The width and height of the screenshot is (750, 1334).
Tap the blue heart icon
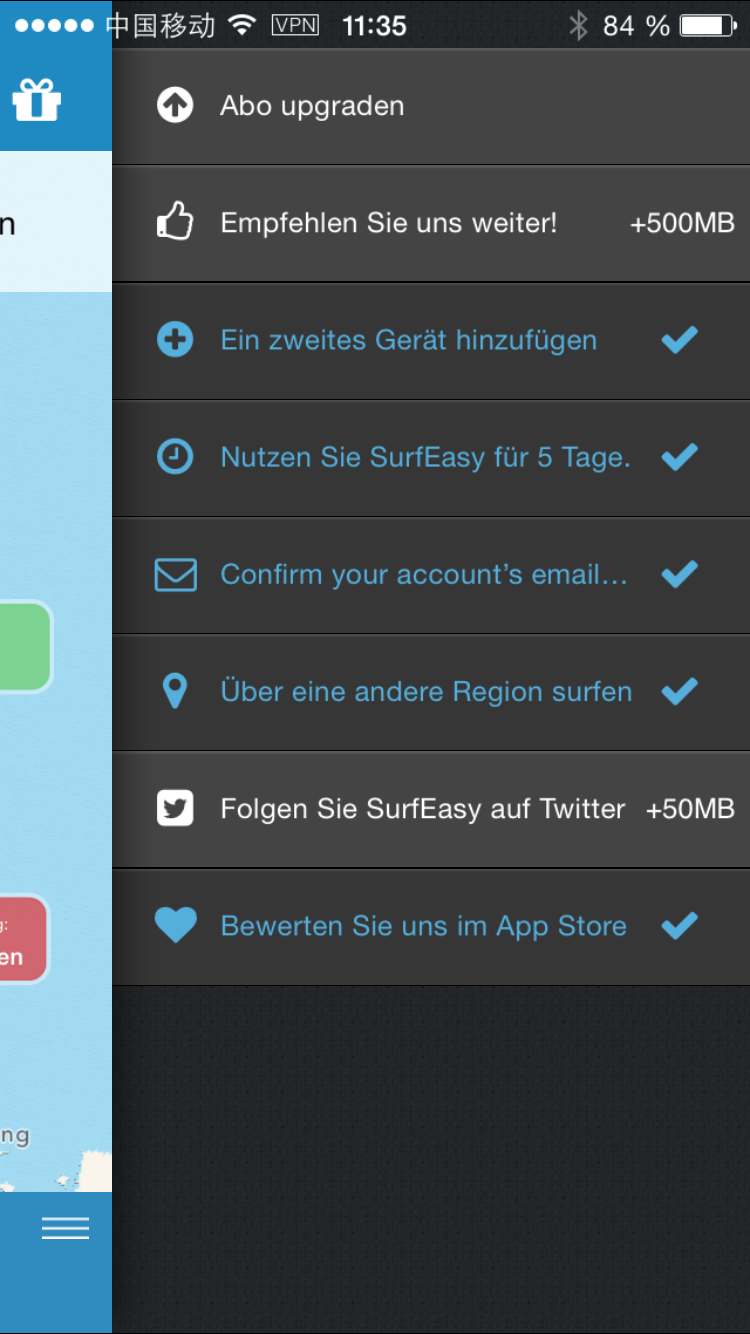(x=175, y=925)
